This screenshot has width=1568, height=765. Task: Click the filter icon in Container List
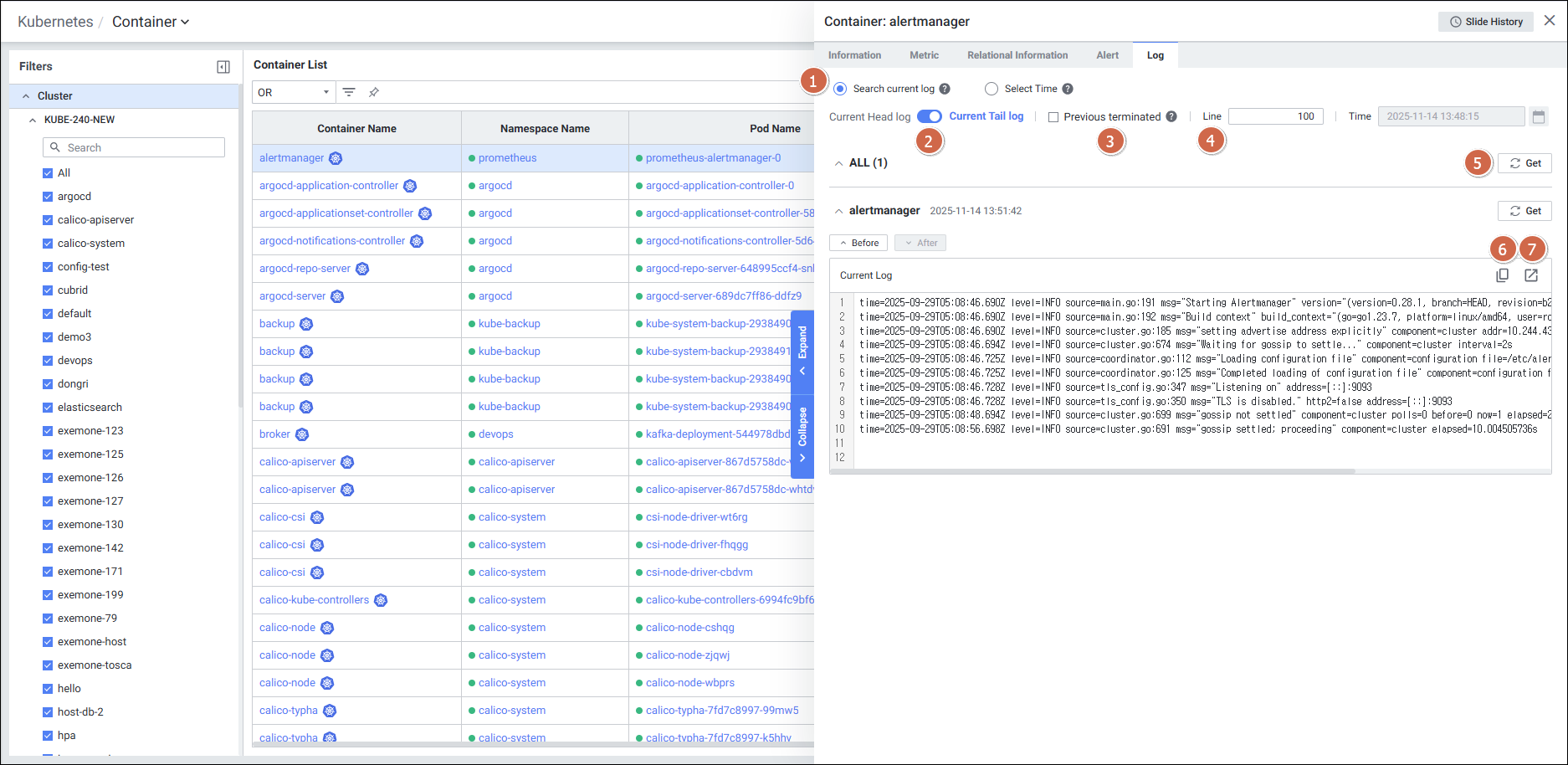pyautogui.click(x=349, y=92)
